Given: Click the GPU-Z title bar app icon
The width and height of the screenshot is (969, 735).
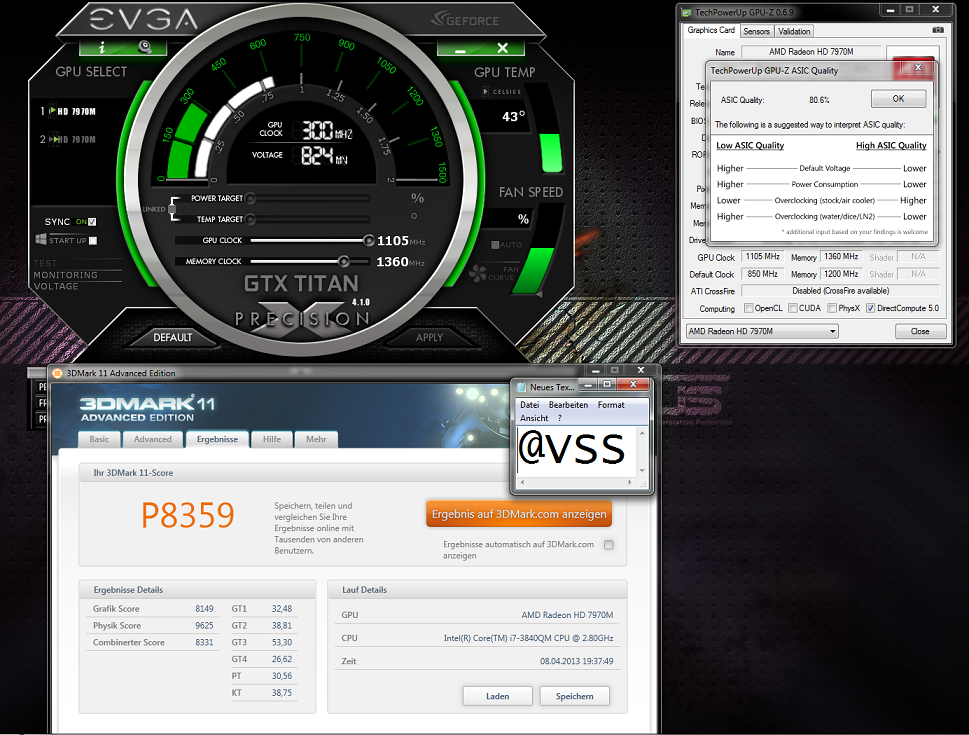Looking at the screenshot, I should click(x=686, y=12).
